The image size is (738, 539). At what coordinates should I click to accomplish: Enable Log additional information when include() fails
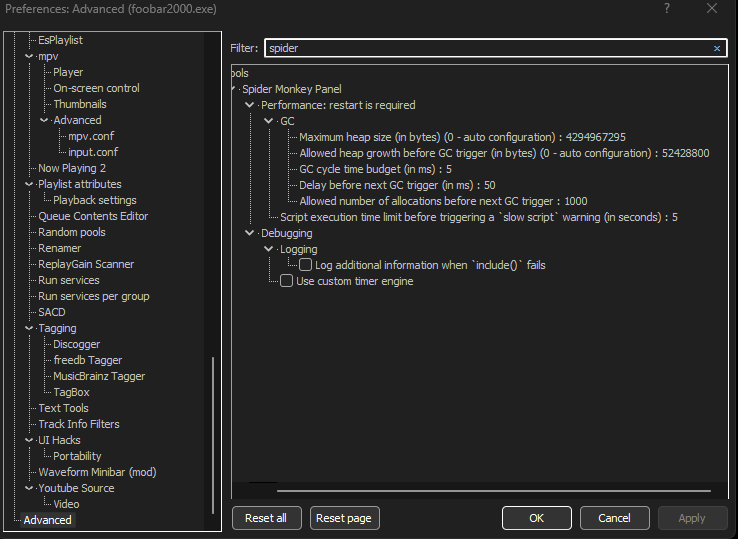(305, 265)
